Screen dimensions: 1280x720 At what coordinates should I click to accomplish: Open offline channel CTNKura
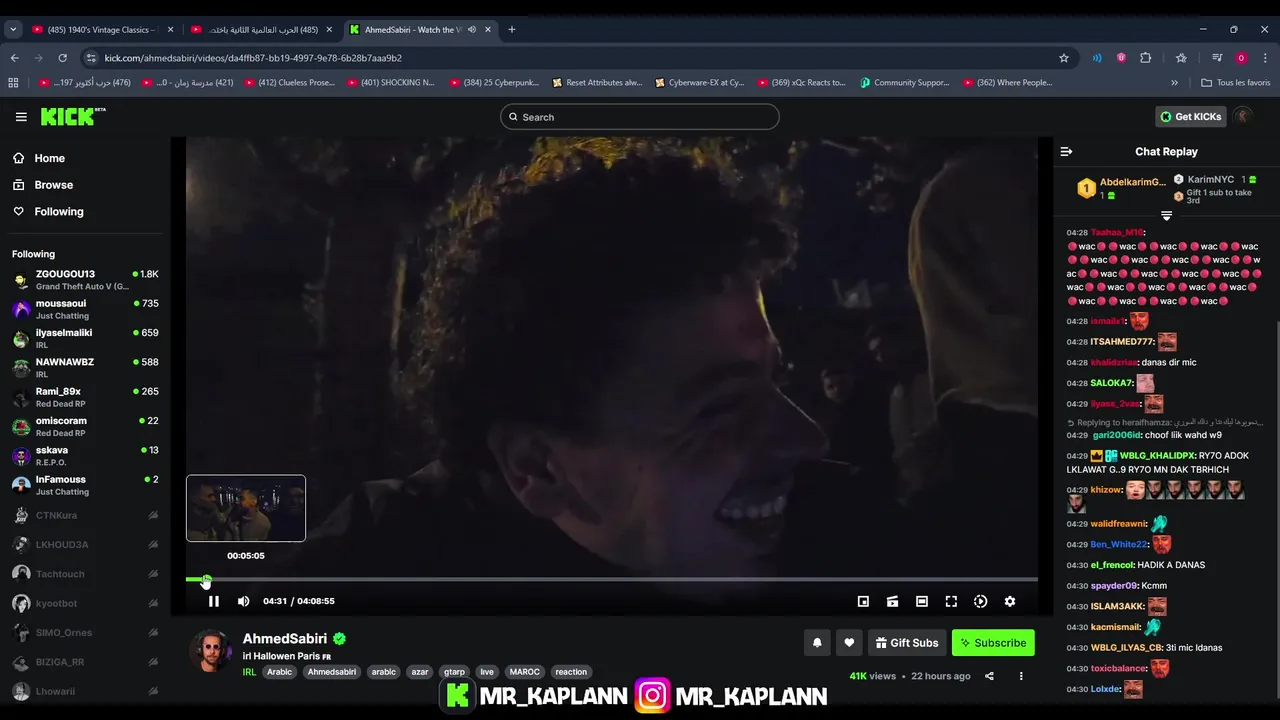coord(85,515)
